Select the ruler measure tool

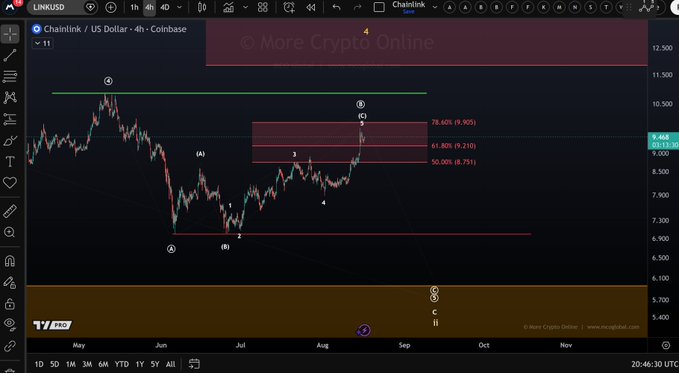tap(10, 211)
